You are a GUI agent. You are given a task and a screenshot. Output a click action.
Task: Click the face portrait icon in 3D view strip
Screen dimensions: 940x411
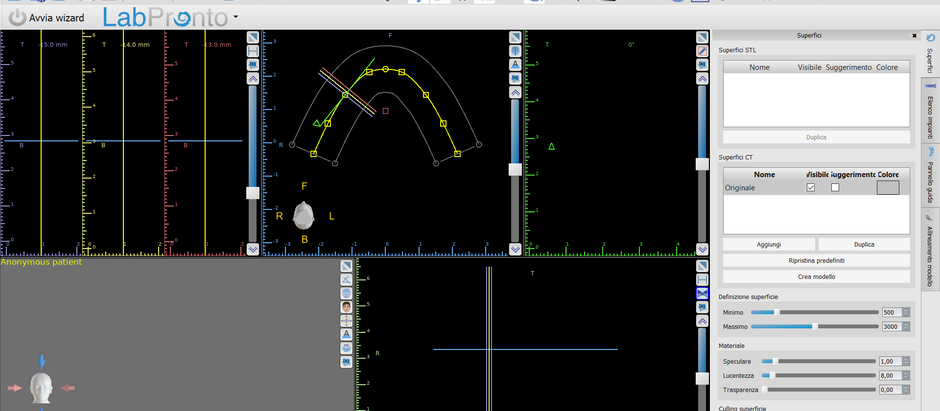(x=346, y=307)
